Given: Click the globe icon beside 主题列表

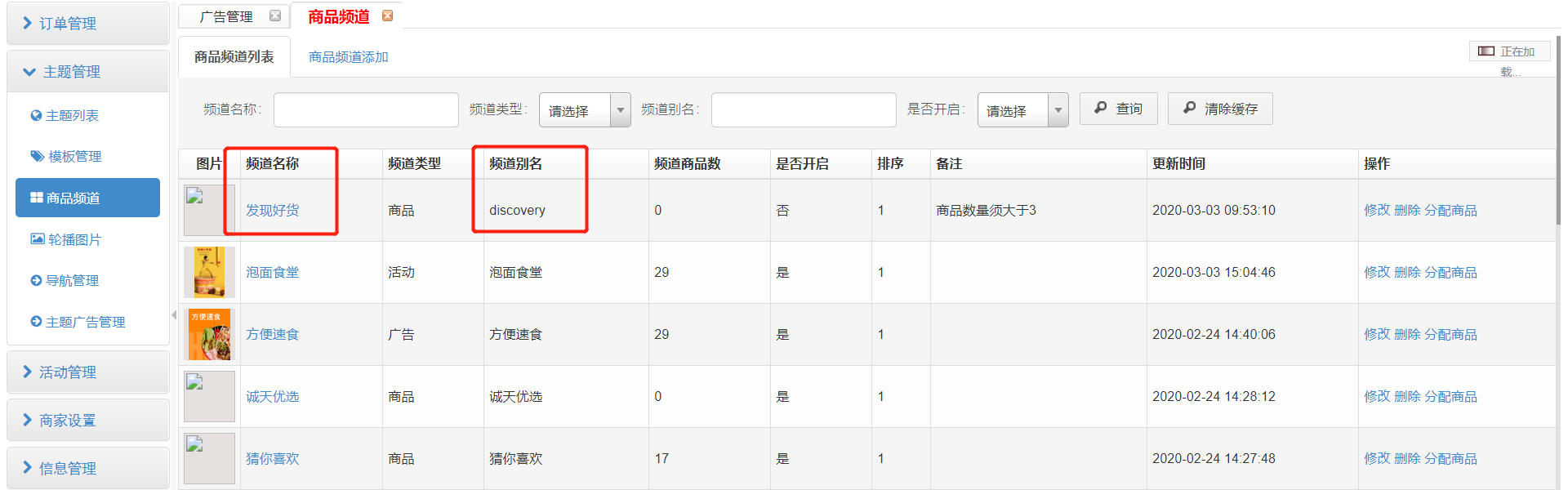Looking at the screenshot, I should click(36, 116).
